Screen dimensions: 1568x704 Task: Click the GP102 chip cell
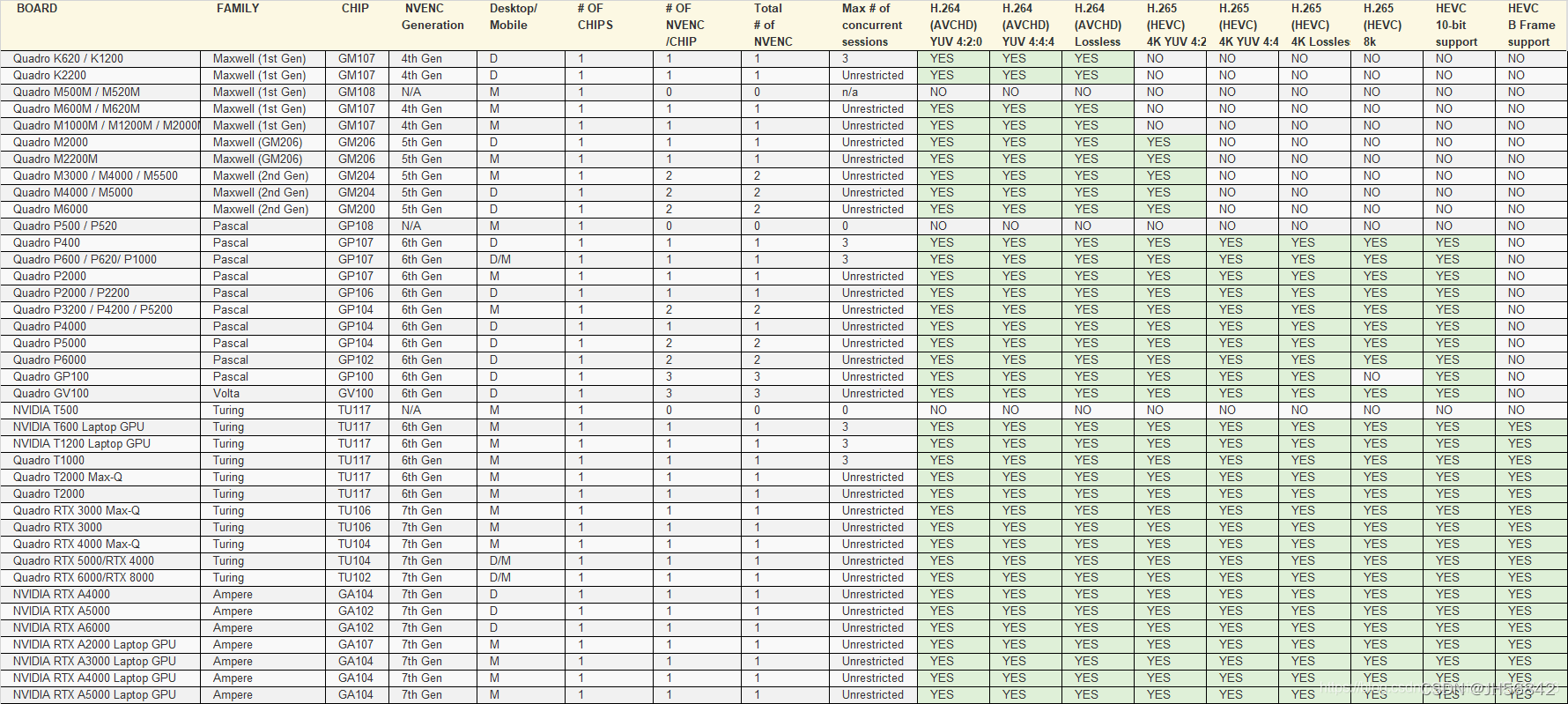point(356,360)
